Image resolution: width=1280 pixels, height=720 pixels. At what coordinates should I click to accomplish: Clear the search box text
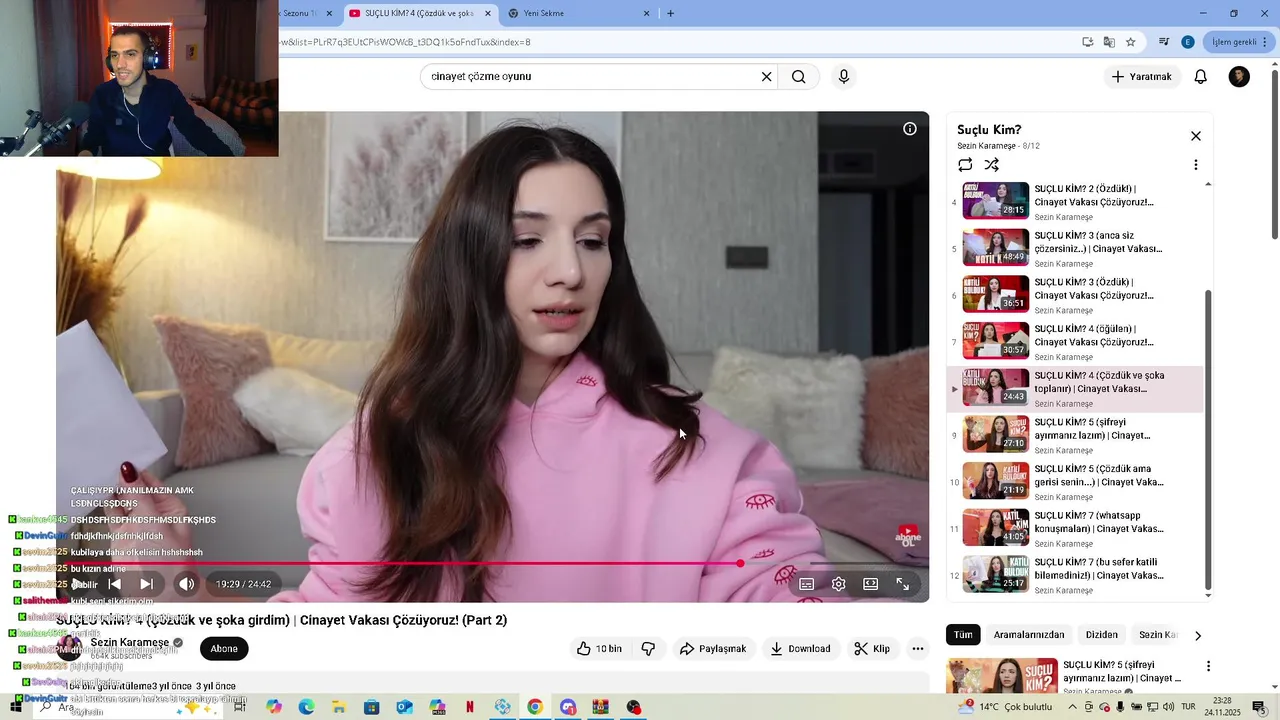[767, 77]
